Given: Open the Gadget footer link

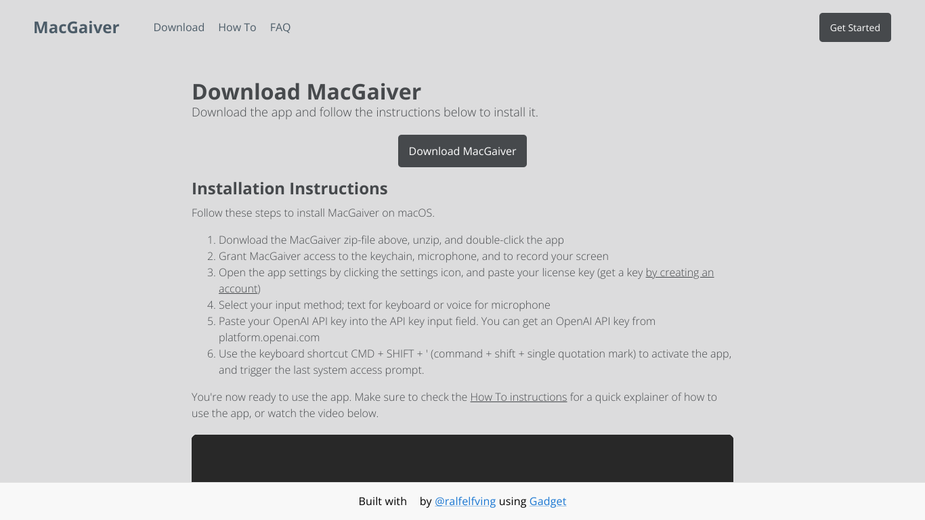Looking at the screenshot, I should point(547,501).
